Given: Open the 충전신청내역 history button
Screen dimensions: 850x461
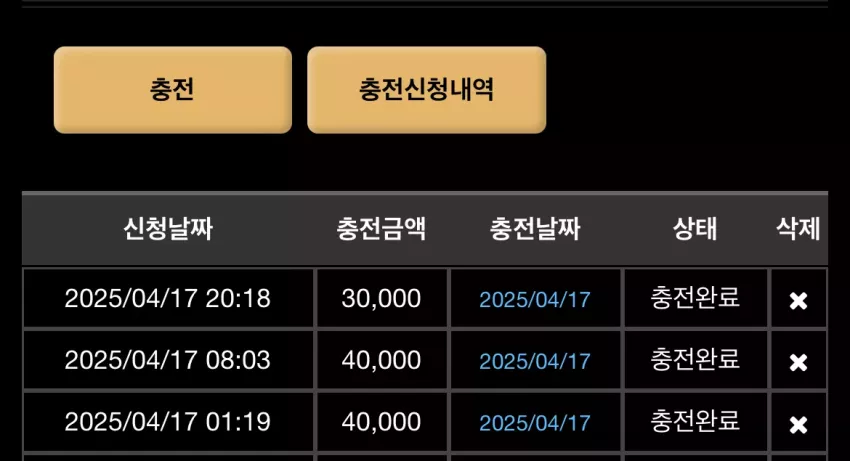Looking at the screenshot, I should 427,89.
